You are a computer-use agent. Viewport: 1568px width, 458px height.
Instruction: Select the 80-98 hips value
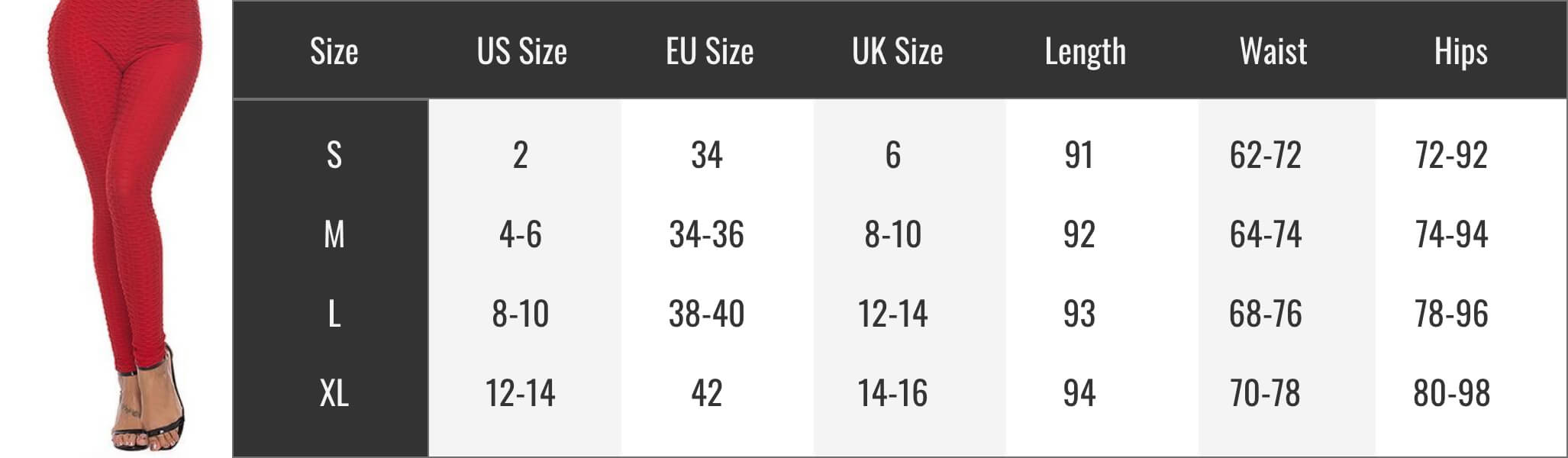(x=1452, y=393)
